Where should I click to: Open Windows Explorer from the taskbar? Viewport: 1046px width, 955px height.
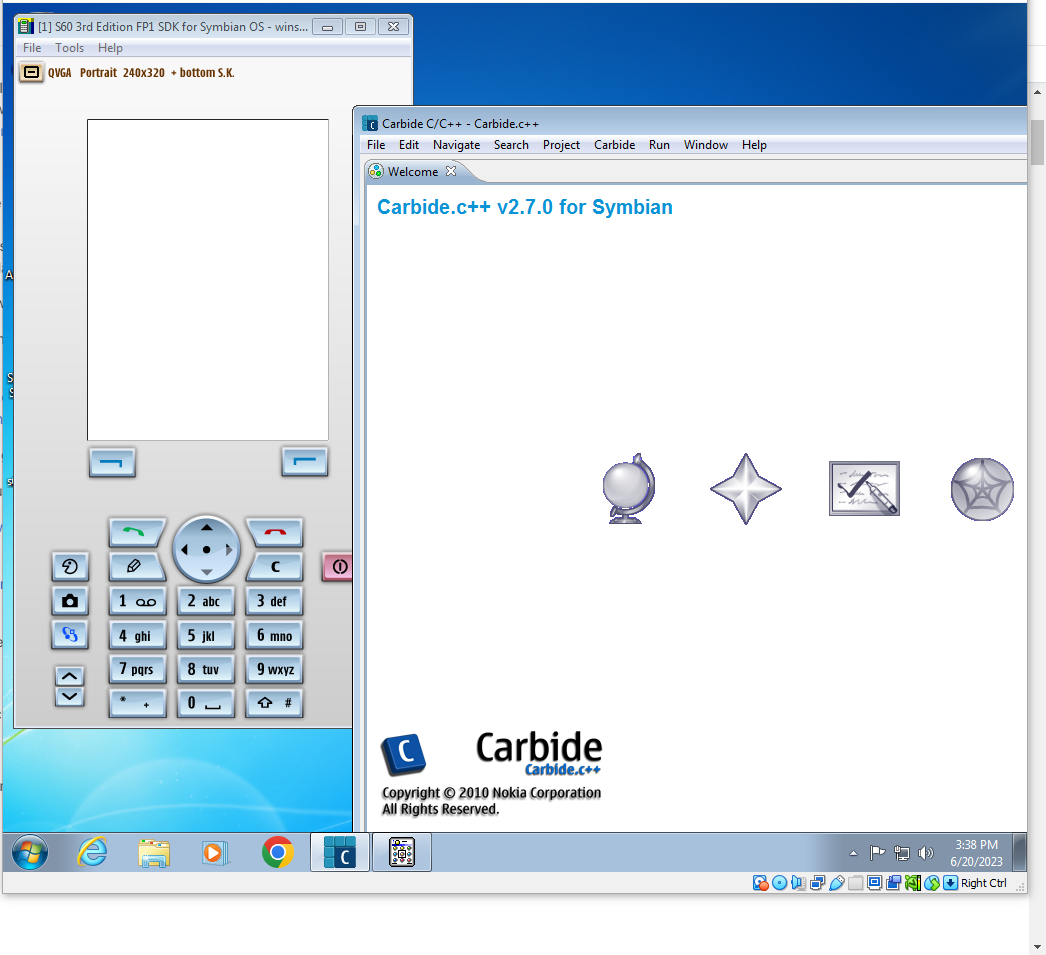click(154, 853)
